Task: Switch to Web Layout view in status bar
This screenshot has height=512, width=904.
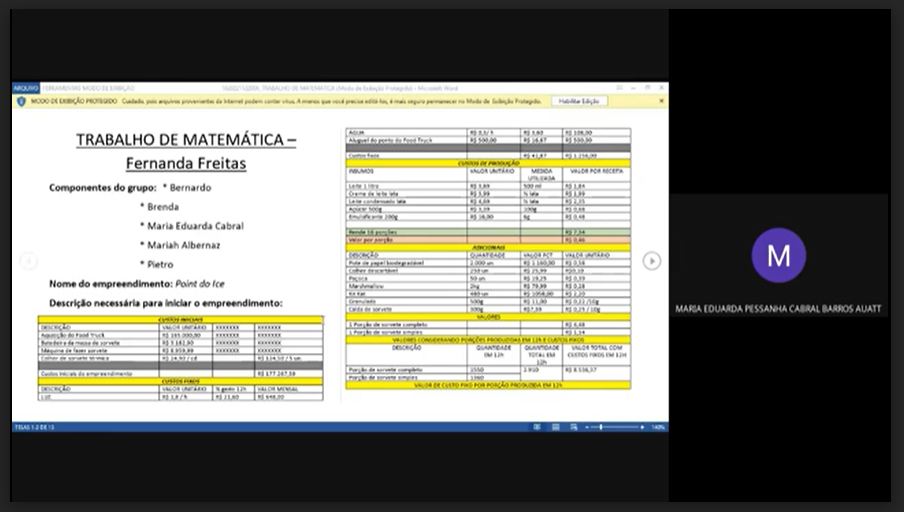Action: click(x=573, y=427)
